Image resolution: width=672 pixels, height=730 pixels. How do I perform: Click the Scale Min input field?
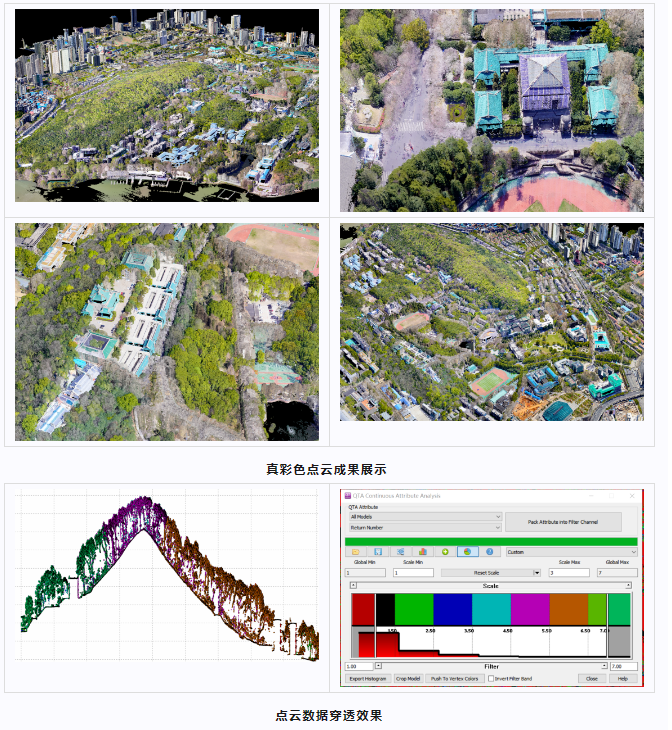click(x=413, y=573)
